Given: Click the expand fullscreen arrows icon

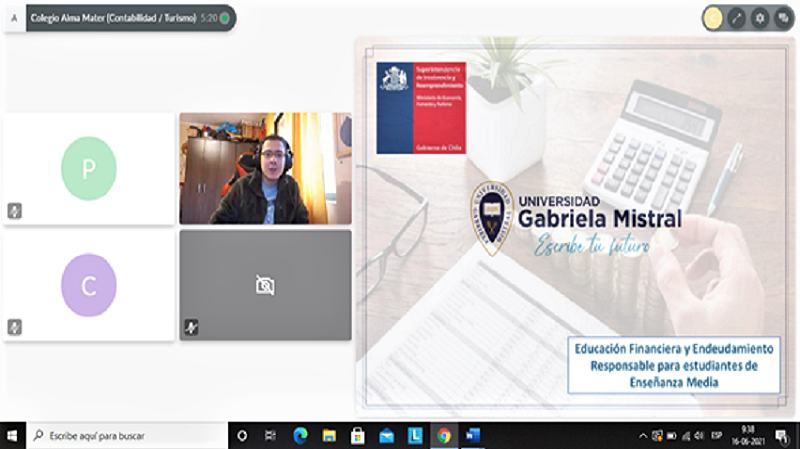Looking at the screenshot, I should [x=736, y=18].
